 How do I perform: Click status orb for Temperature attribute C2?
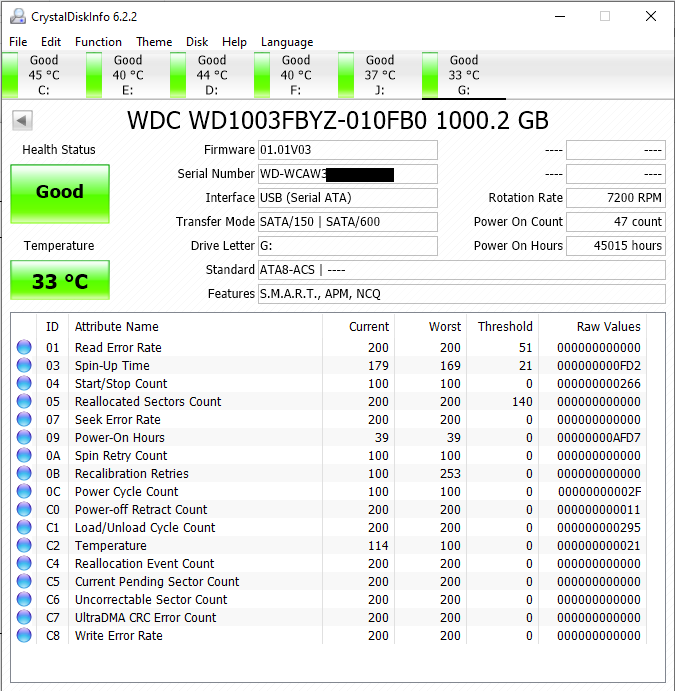point(24,546)
